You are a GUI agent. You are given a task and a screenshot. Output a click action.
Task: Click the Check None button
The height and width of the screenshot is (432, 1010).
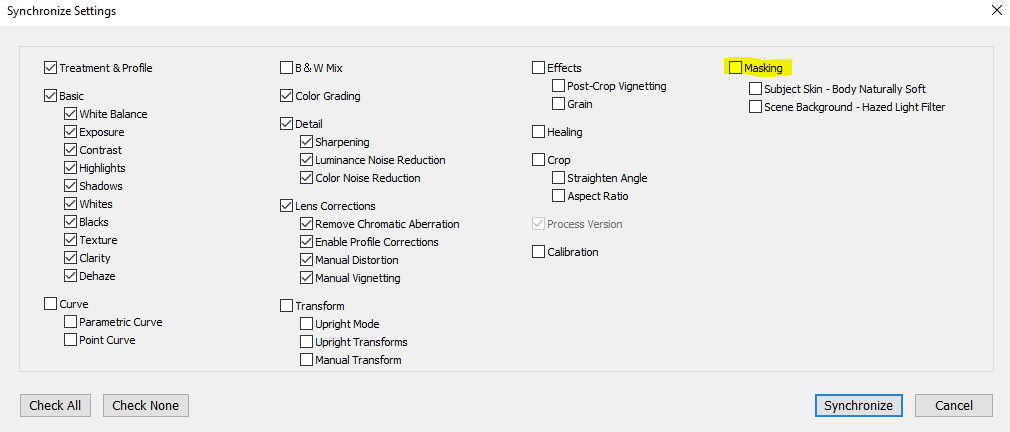point(146,406)
